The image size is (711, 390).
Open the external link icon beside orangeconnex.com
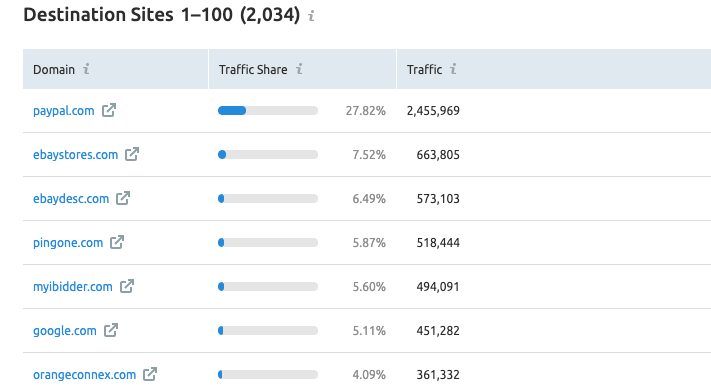tap(150, 374)
